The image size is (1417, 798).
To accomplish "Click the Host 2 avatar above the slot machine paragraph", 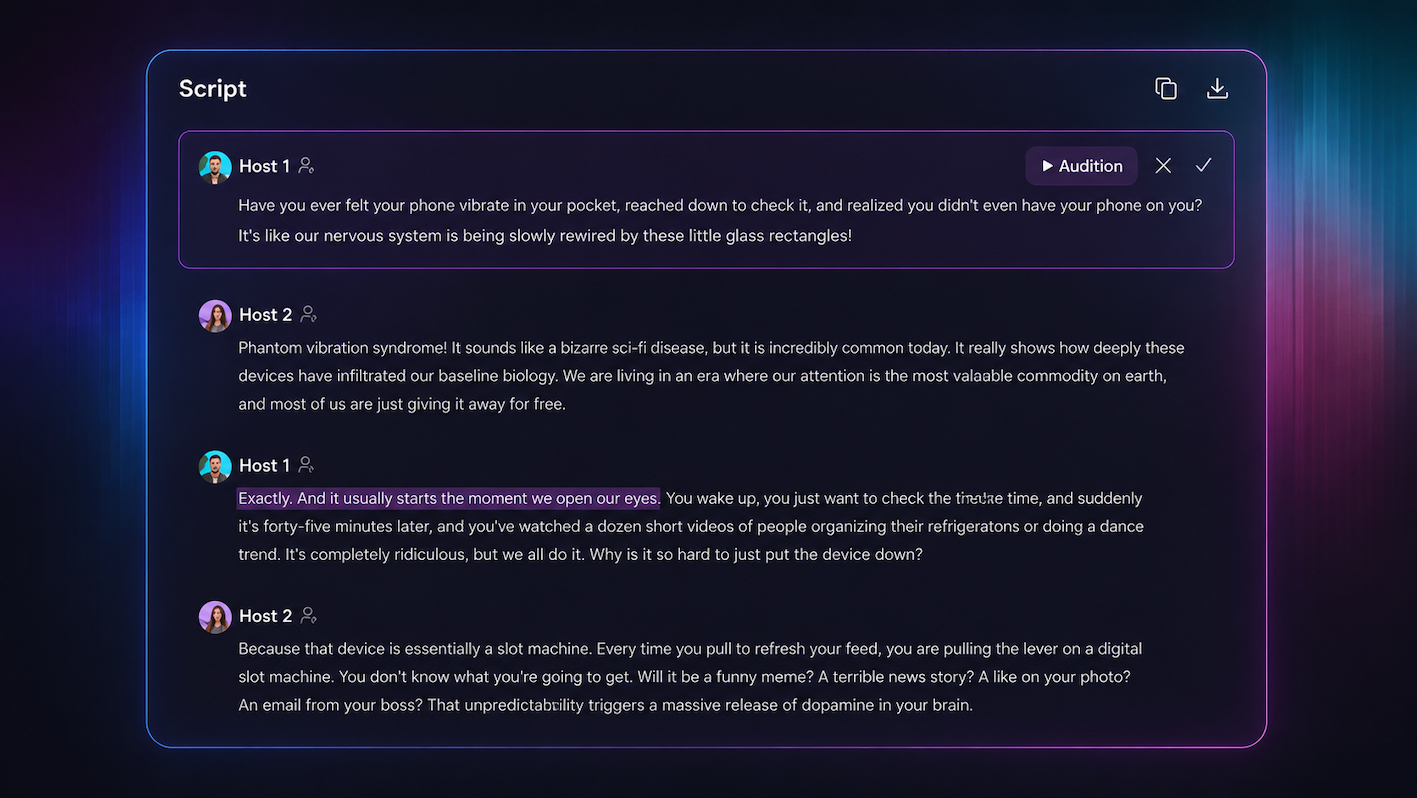I will pyautogui.click(x=215, y=617).
